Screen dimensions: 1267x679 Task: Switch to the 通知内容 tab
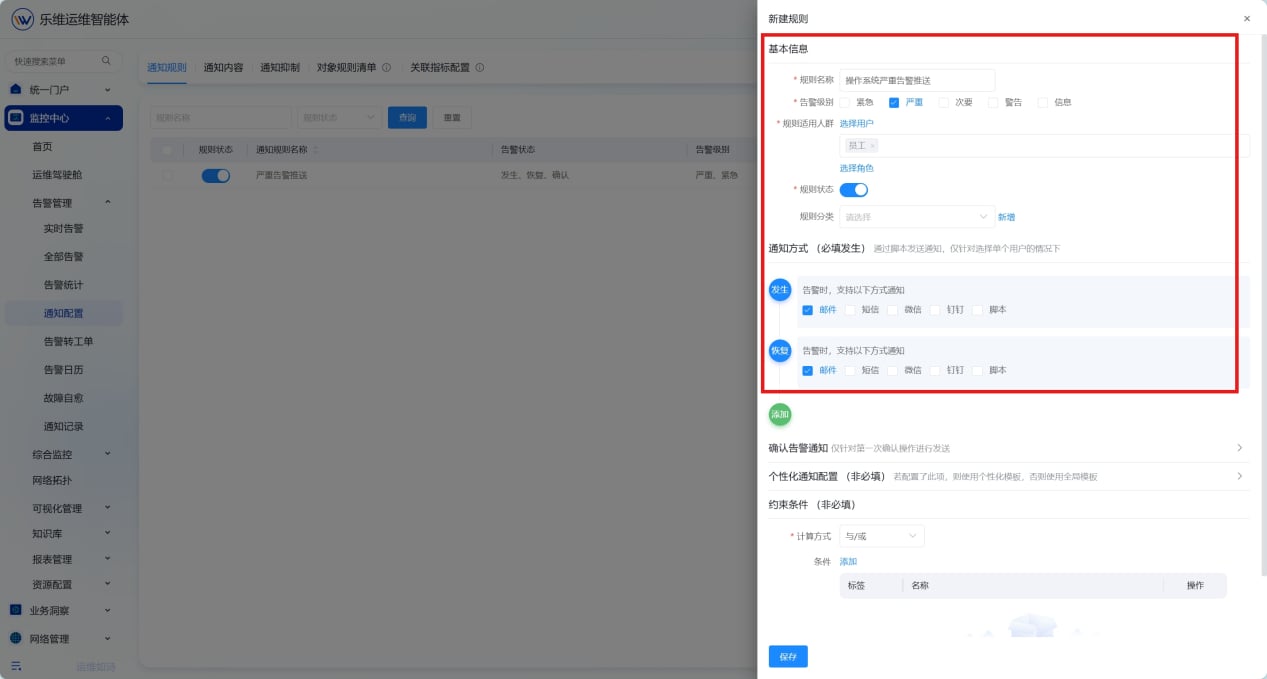coord(223,68)
